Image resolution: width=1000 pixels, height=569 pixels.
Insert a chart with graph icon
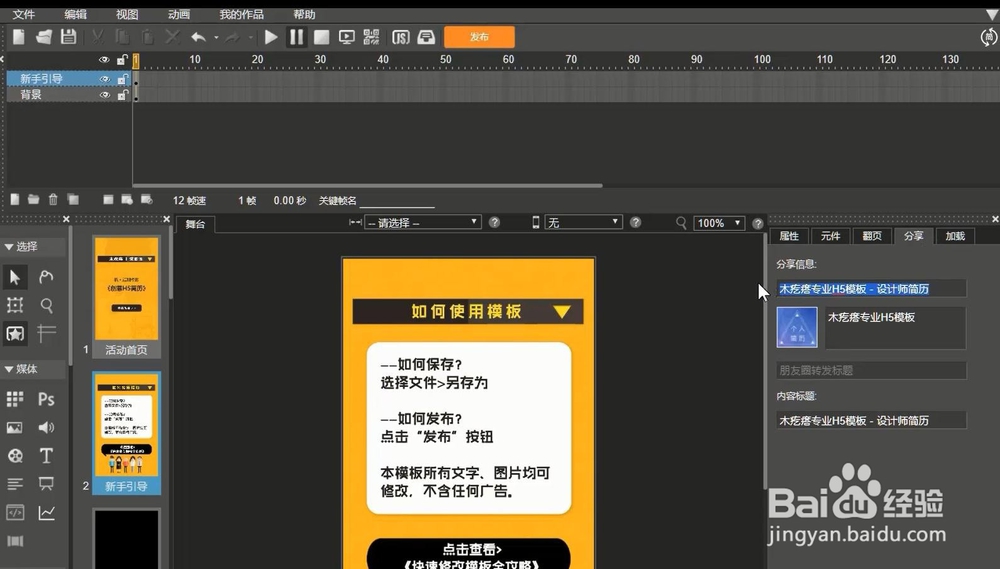click(x=47, y=512)
